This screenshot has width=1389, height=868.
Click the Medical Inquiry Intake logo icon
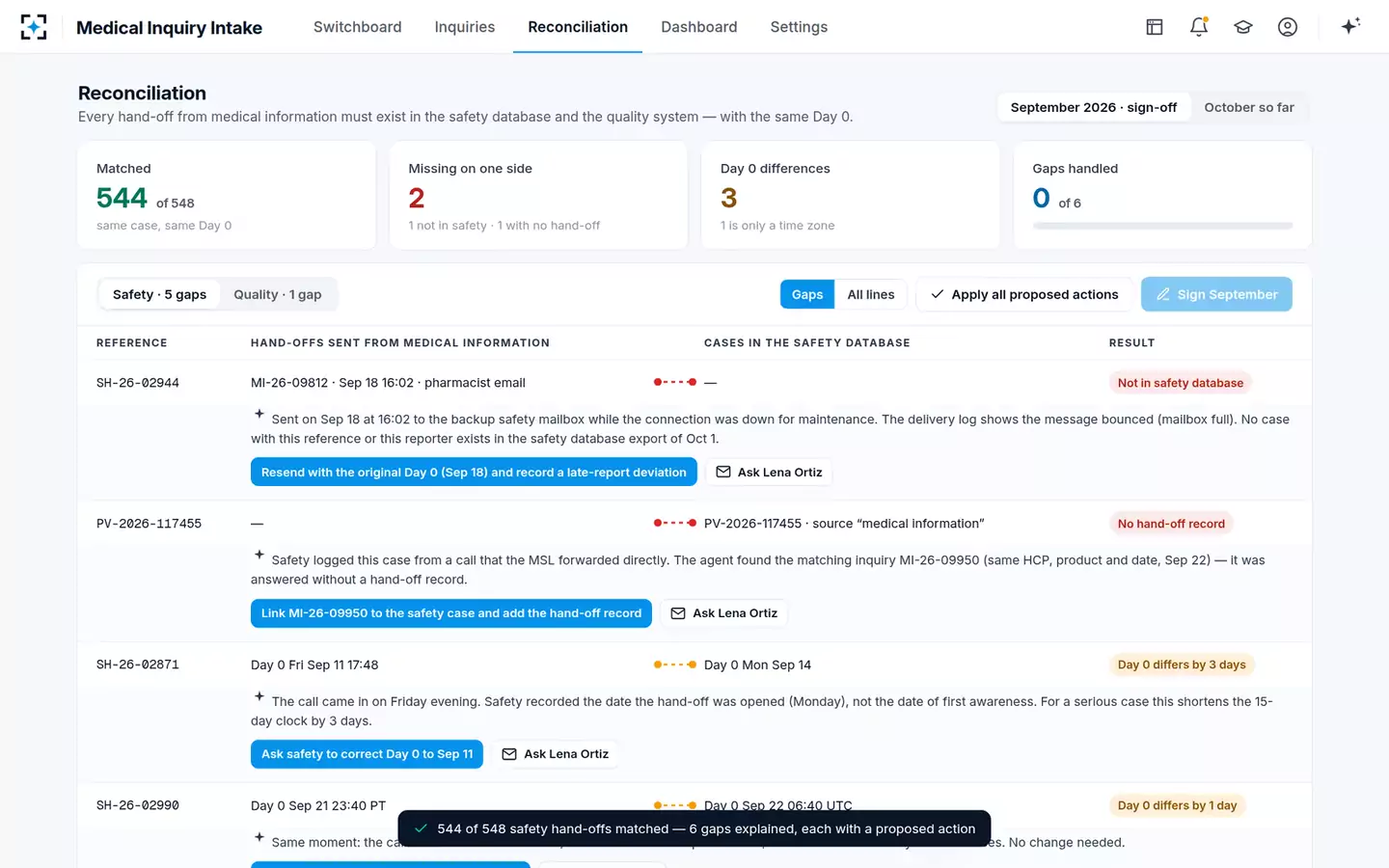[x=34, y=27]
